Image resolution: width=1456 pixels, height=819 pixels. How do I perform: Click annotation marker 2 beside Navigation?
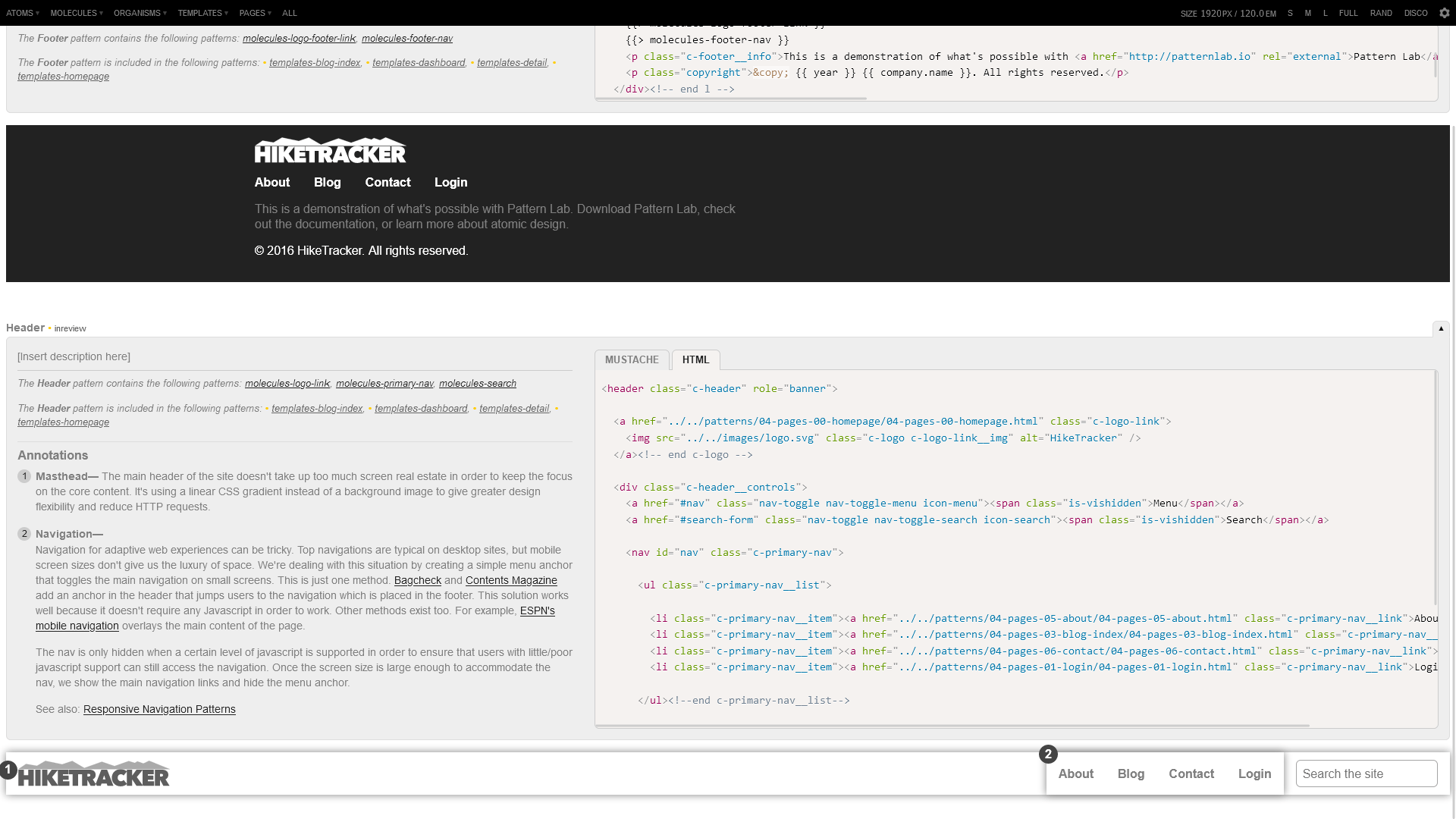(x=24, y=534)
